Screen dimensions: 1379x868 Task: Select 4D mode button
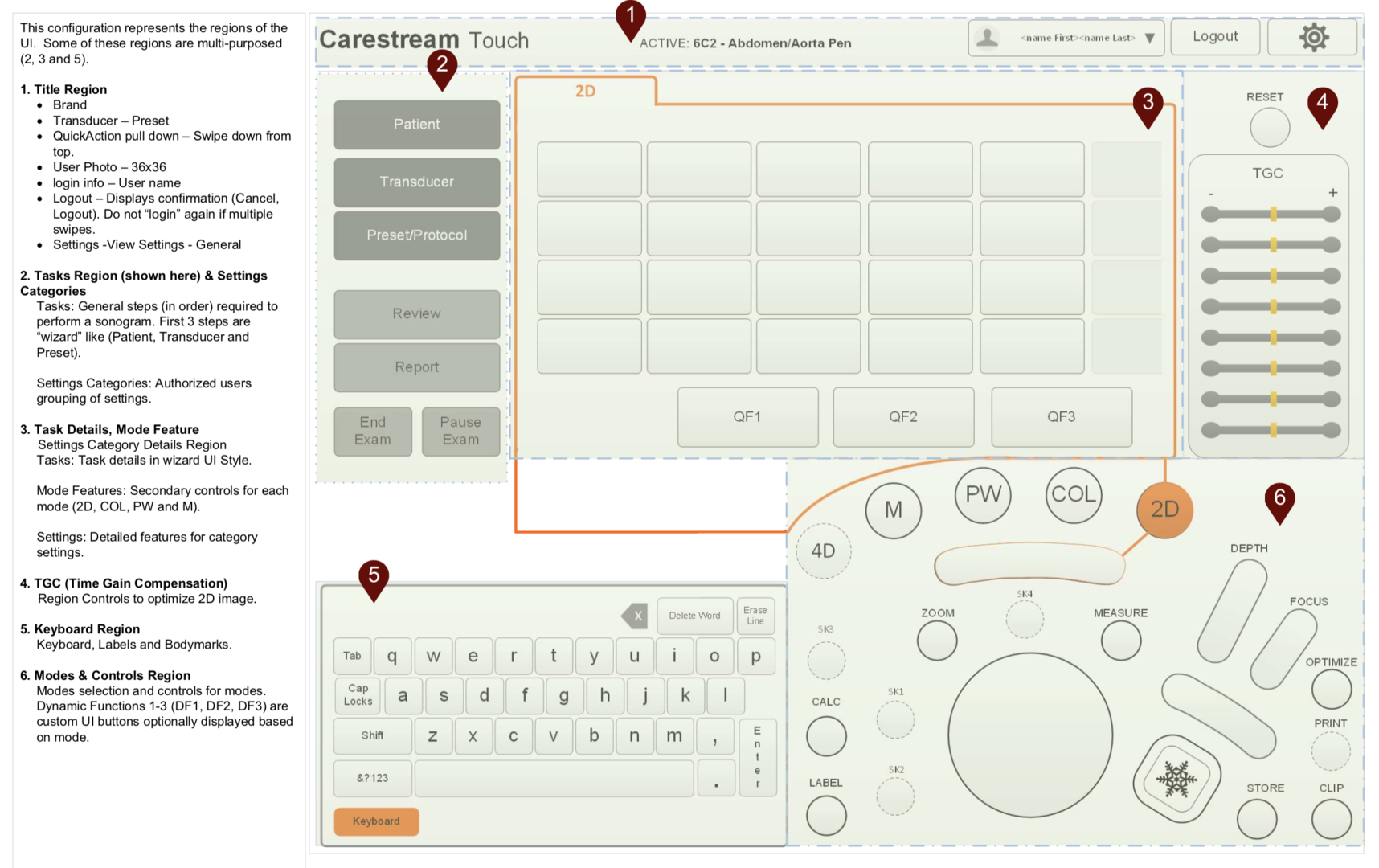point(823,551)
